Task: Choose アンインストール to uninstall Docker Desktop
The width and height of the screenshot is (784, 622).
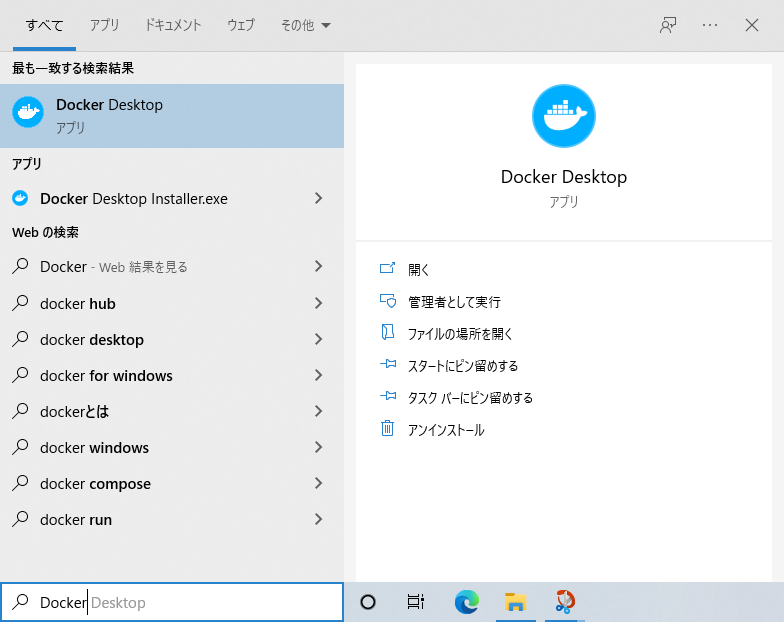Action: coord(445,430)
